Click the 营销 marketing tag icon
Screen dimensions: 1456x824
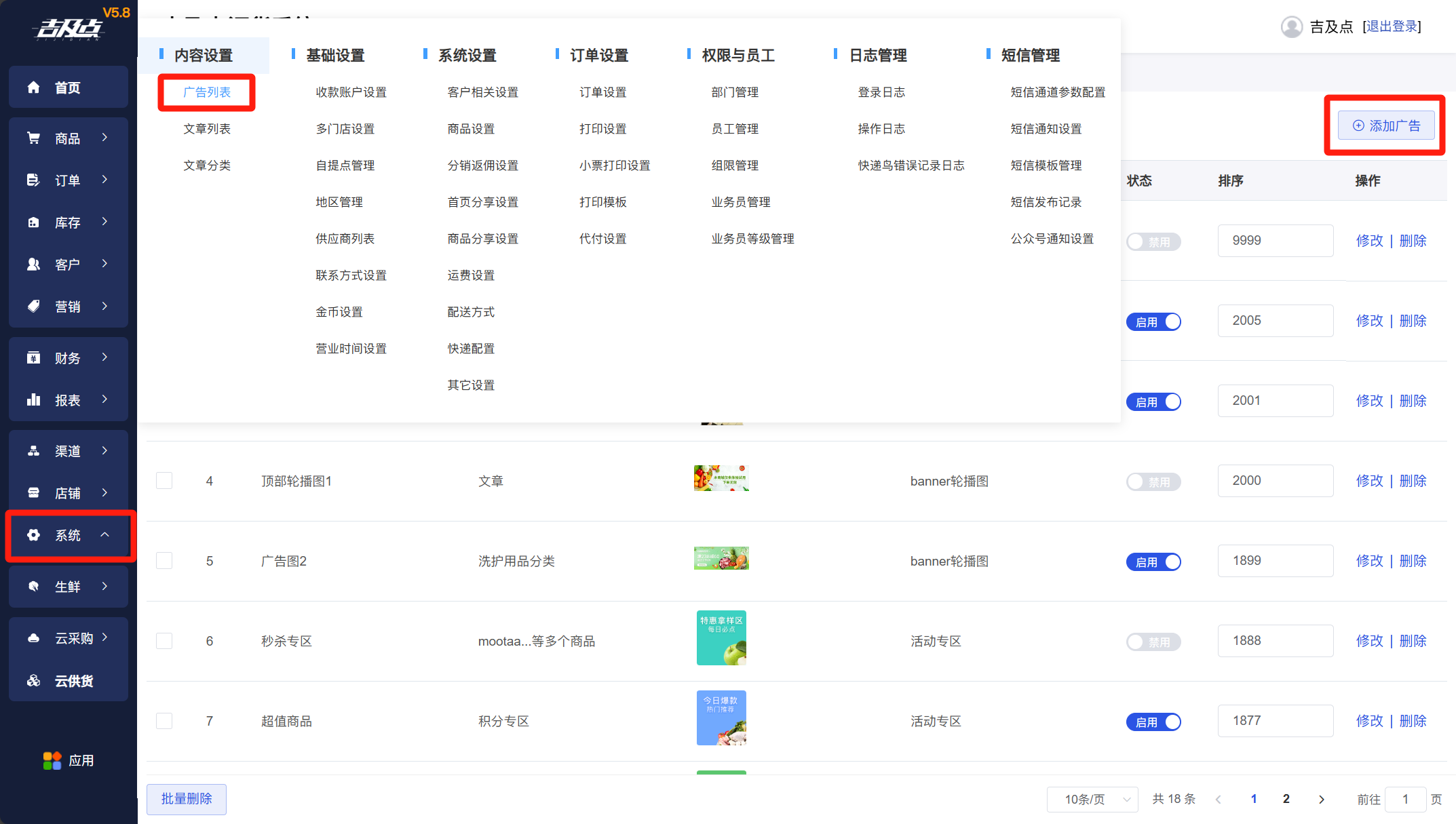tap(33, 307)
